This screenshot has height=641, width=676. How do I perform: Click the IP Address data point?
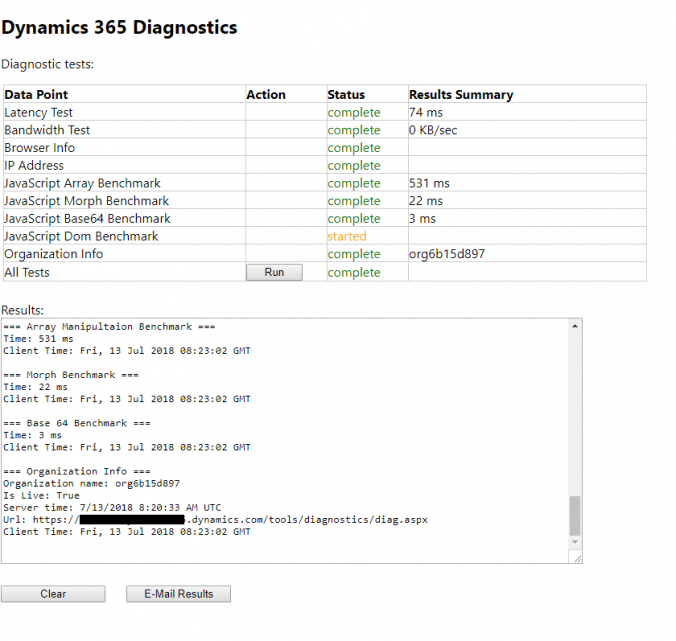[34, 166]
